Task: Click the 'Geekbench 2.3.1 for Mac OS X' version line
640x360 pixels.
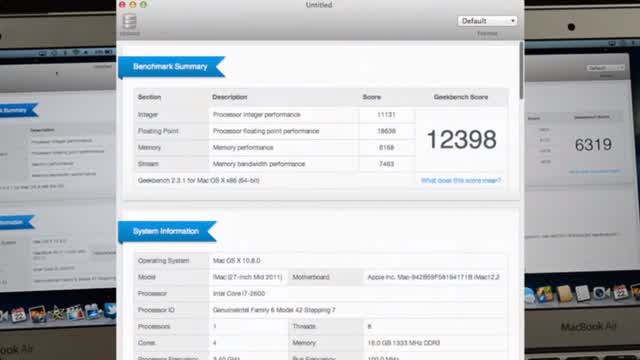Action: click(198, 180)
